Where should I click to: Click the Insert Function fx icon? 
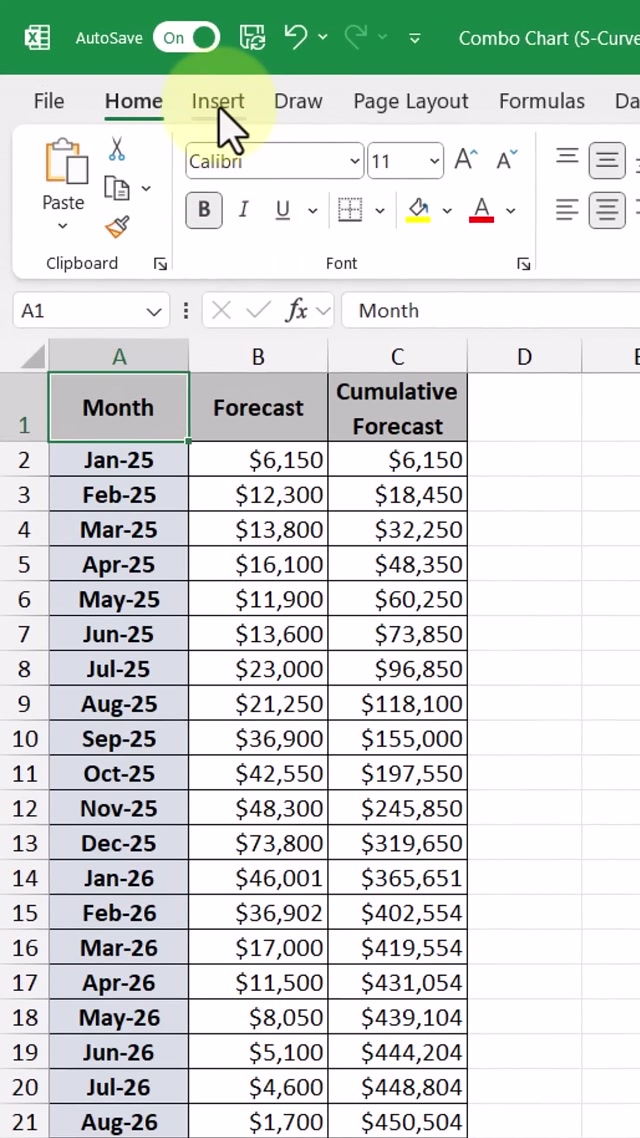tap(297, 311)
